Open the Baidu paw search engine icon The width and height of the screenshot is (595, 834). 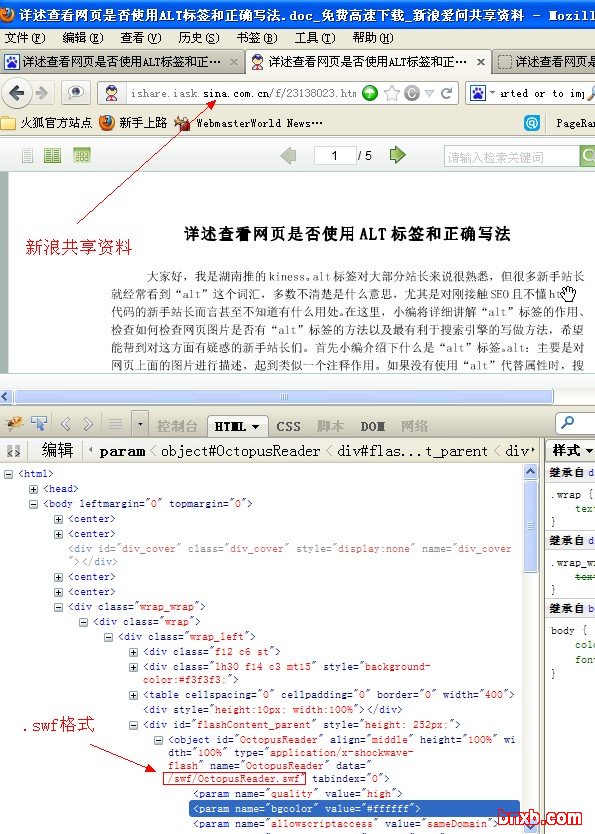[477, 93]
